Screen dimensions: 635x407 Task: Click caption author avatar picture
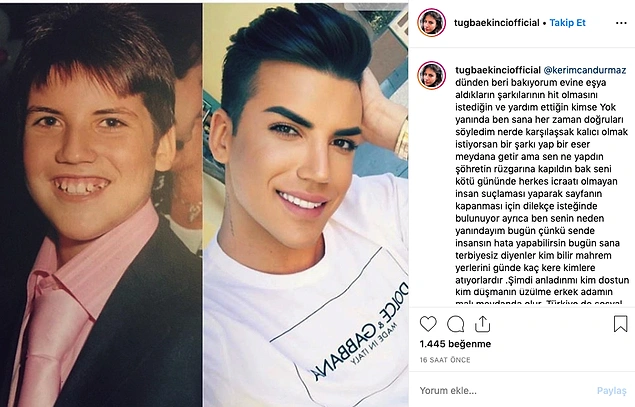[432, 75]
